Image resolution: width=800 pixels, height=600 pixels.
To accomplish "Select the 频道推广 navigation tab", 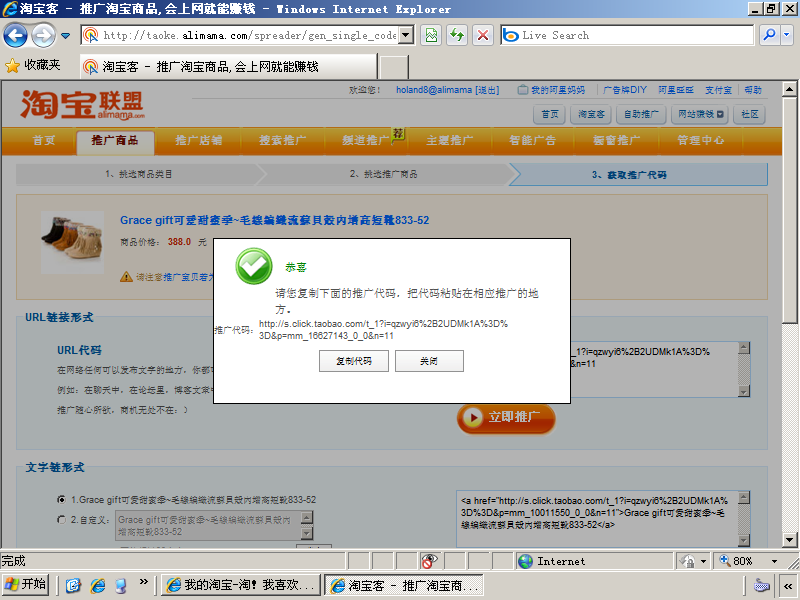I will (366, 140).
